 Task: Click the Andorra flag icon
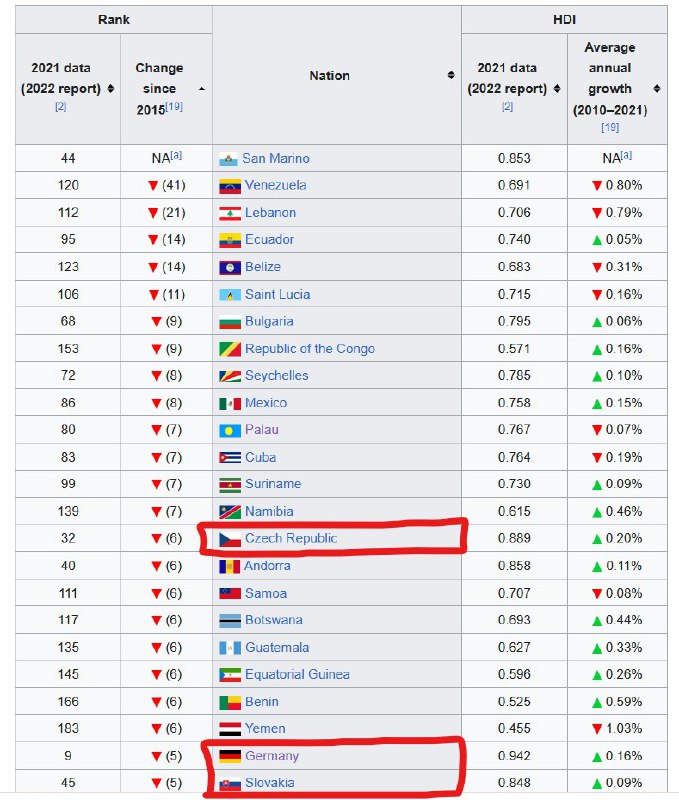tap(229, 566)
